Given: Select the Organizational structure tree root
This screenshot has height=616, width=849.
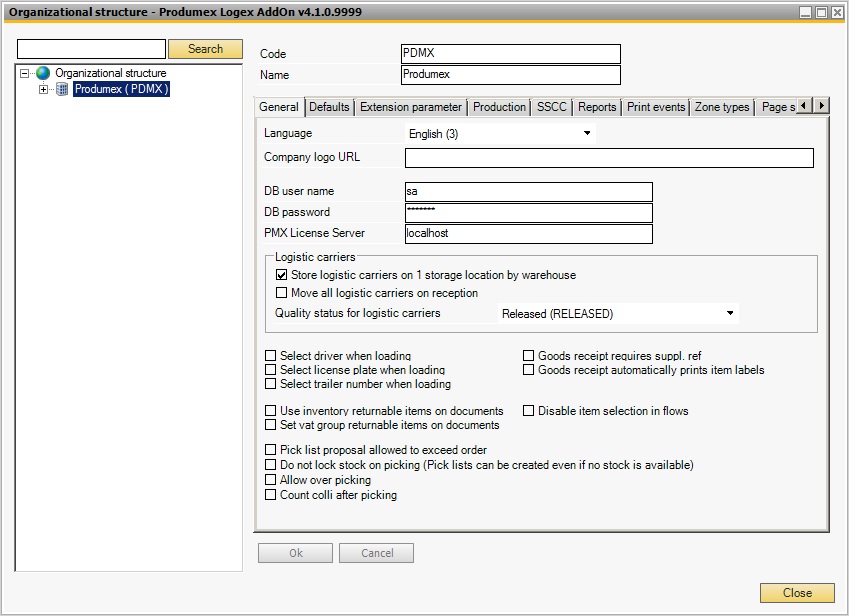Looking at the screenshot, I should pyautogui.click(x=110, y=73).
